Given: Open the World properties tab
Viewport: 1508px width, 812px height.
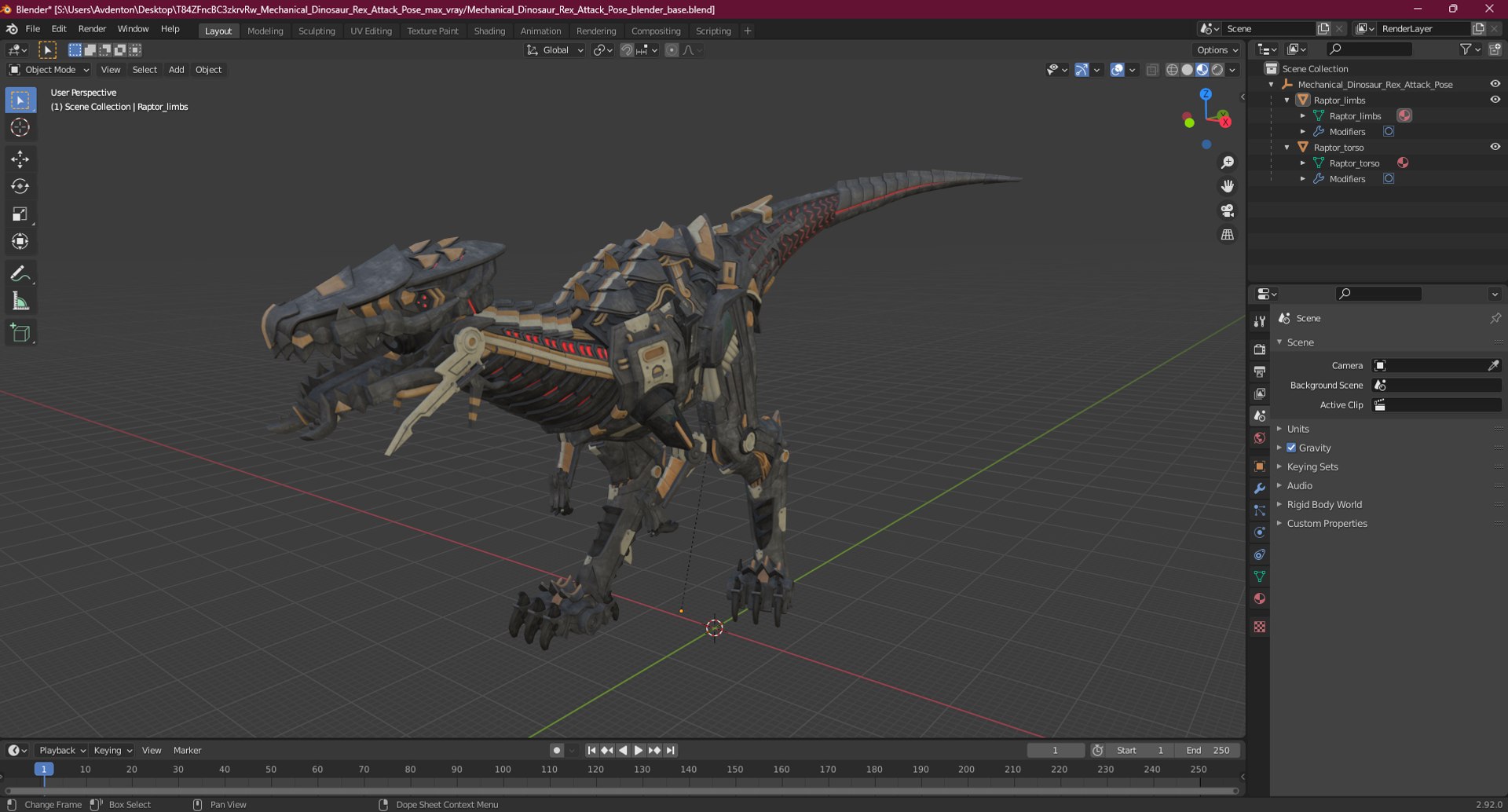Looking at the screenshot, I should click(x=1260, y=438).
